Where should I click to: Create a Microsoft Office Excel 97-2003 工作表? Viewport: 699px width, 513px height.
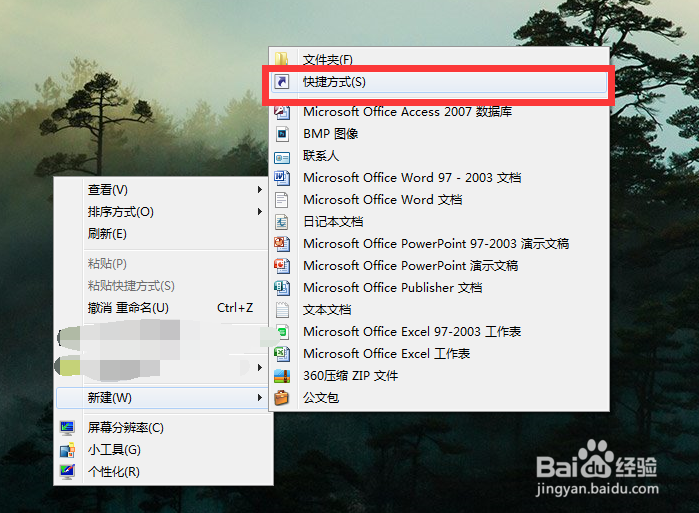pos(439,332)
